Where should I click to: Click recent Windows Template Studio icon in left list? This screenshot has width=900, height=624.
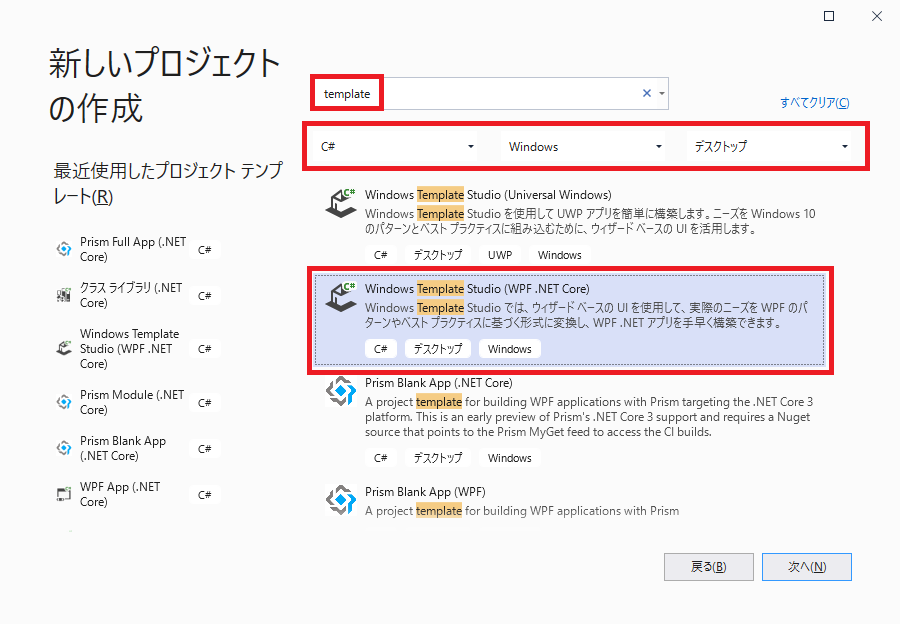coord(64,348)
